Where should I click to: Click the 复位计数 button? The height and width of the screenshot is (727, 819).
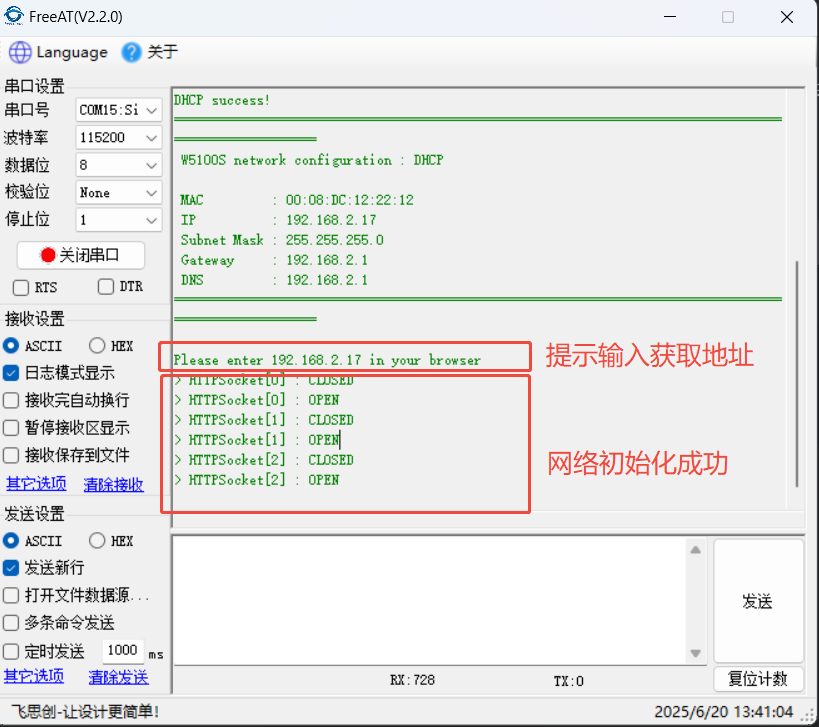pyautogui.click(x=758, y=678)
